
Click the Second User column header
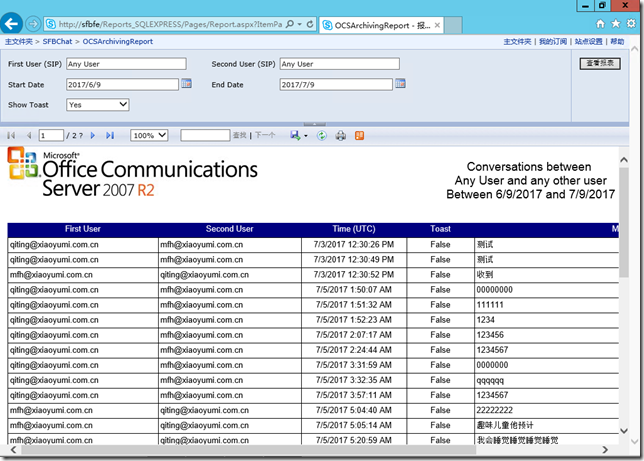pos(229,229)
